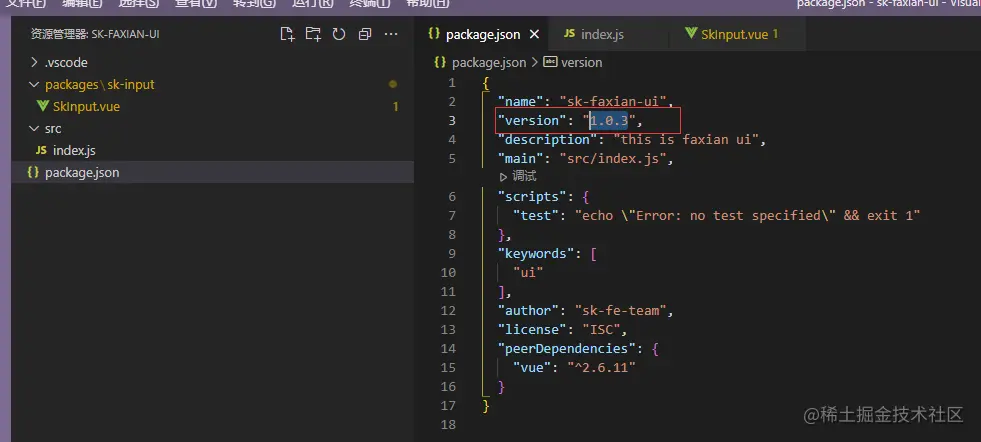Viewport: 981px width, 442px height.
Task: Click the "sk-fe-team" author value
Action: coord(621,311)
